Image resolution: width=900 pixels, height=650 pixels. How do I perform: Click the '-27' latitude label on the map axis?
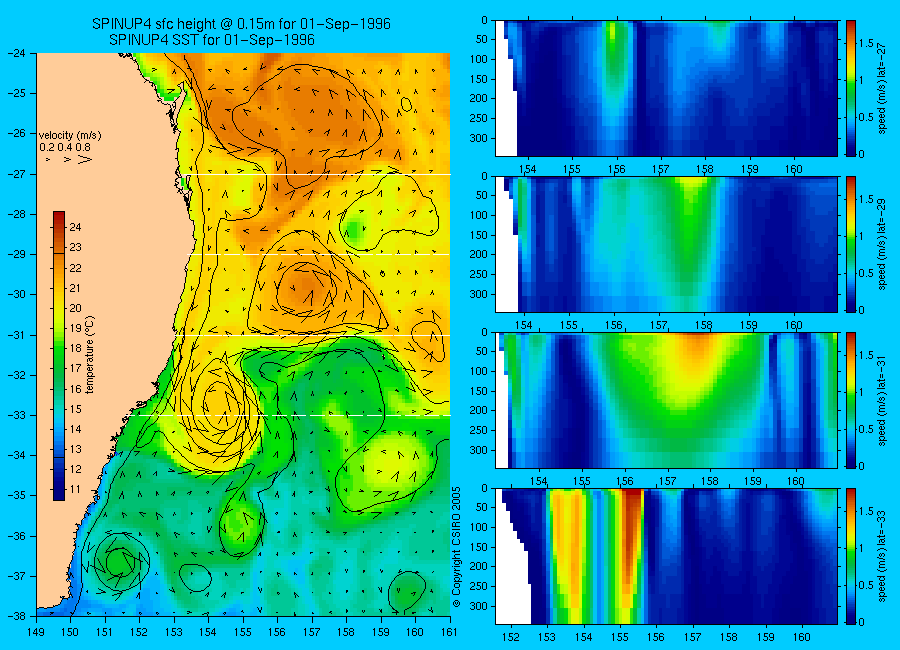coord(17,174)
